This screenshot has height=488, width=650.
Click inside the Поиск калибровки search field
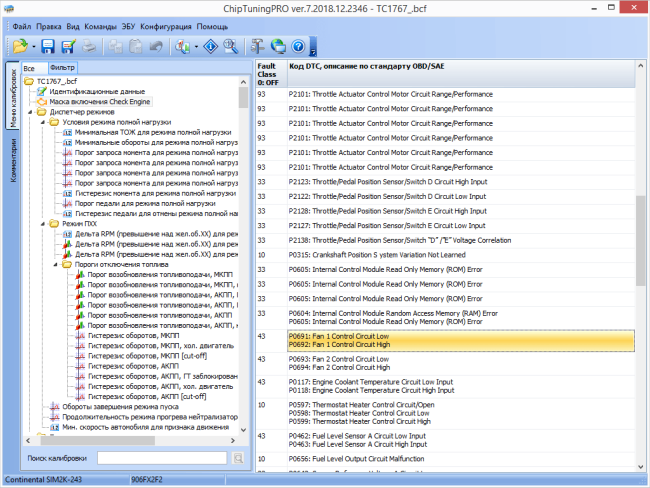[162, 458]
